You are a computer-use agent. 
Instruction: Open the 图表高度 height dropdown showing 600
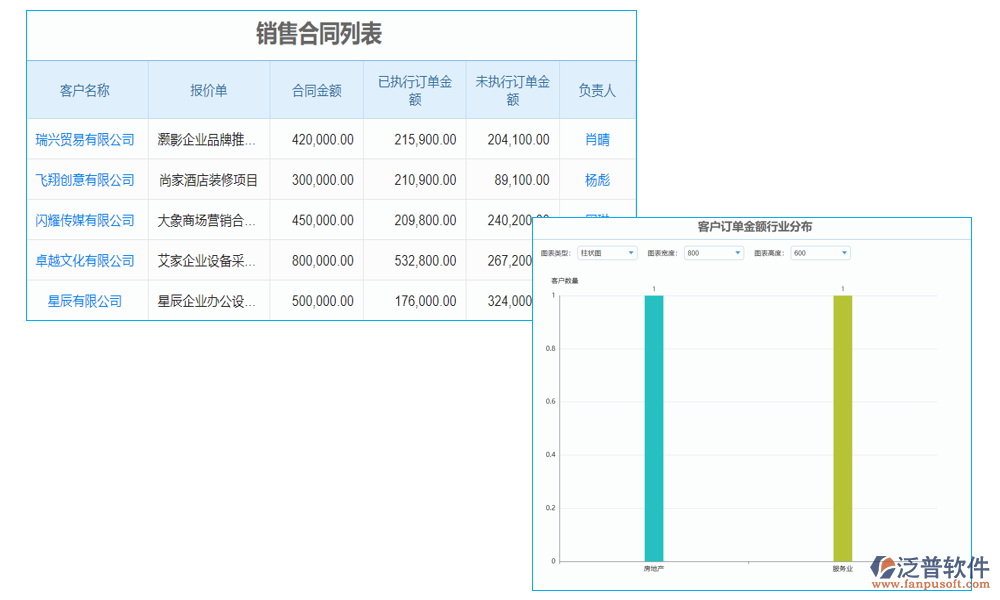coord(820,253)
